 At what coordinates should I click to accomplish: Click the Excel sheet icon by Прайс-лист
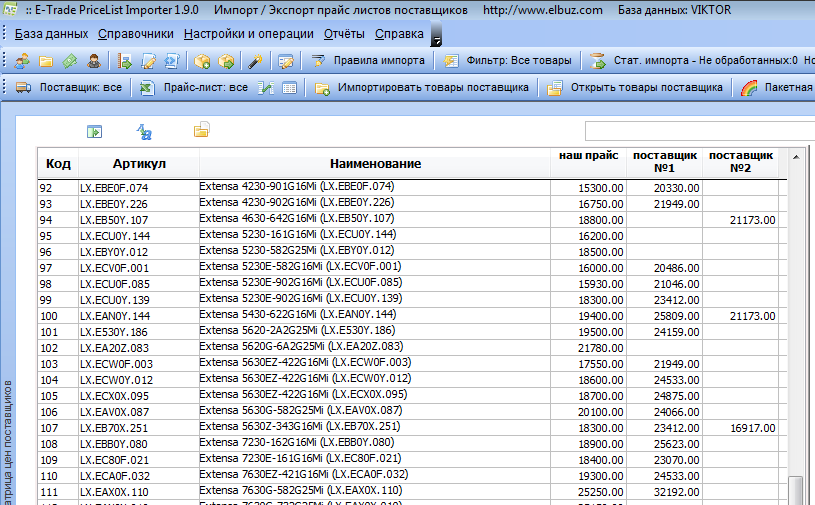coord(147,88)
